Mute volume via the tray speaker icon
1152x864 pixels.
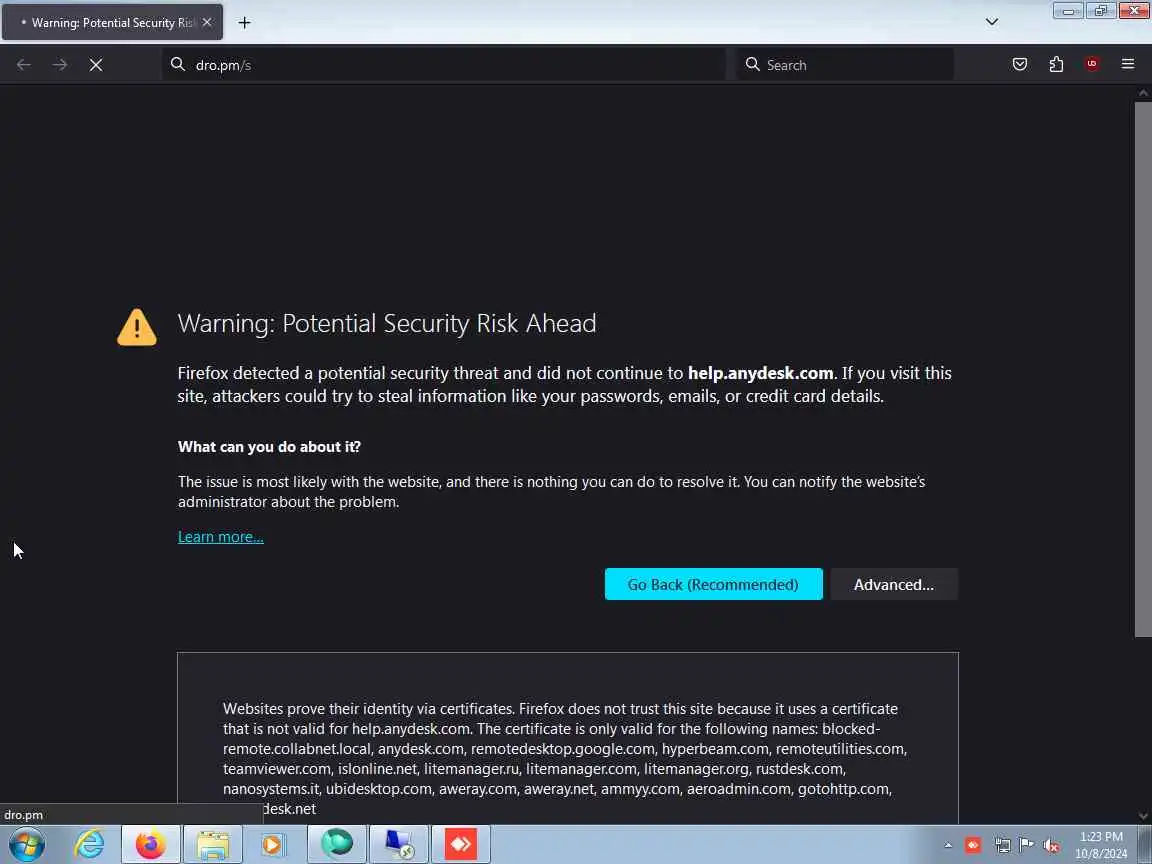click(1051, 845)
